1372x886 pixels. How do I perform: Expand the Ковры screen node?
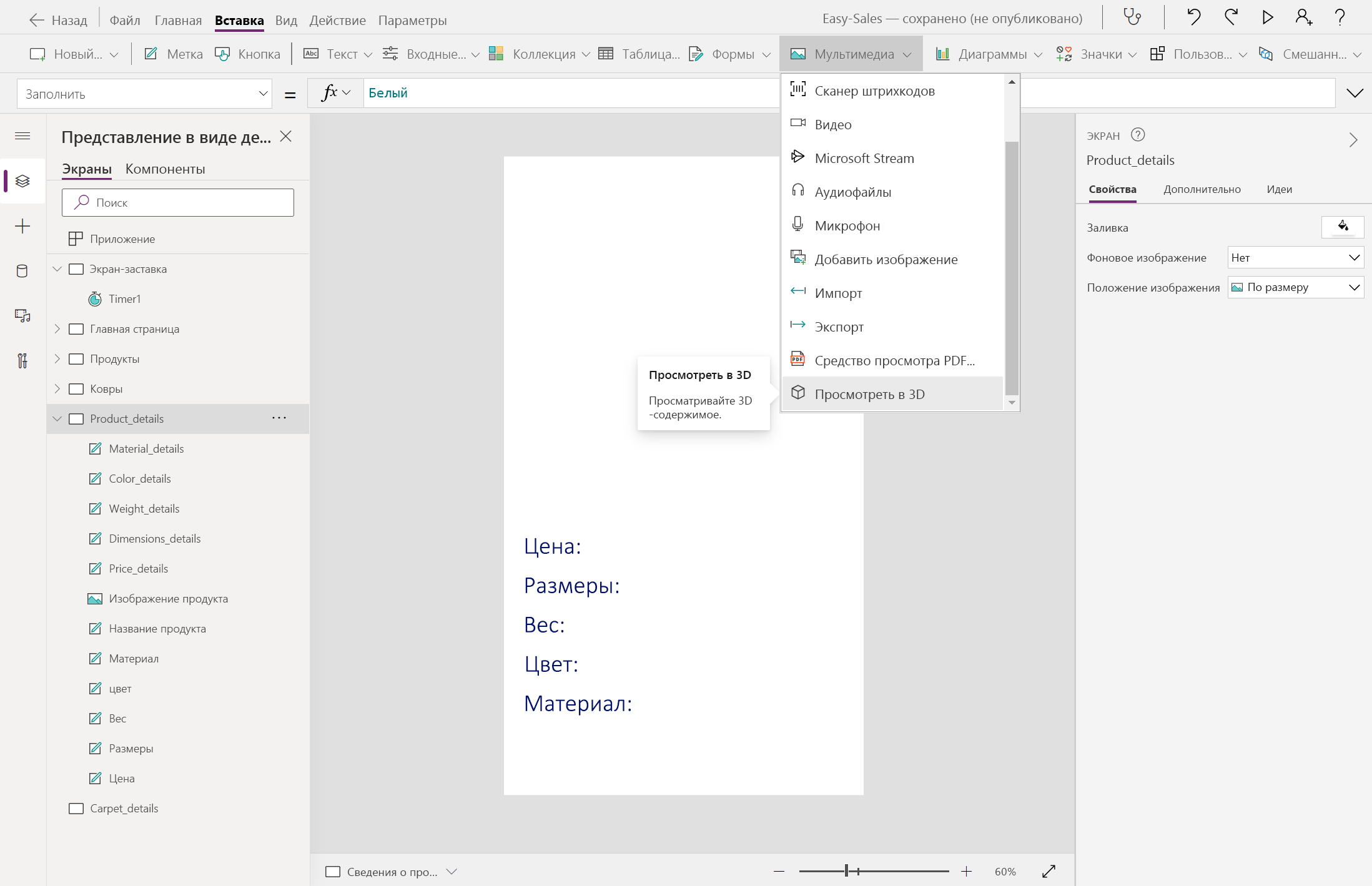pos(57,389)
